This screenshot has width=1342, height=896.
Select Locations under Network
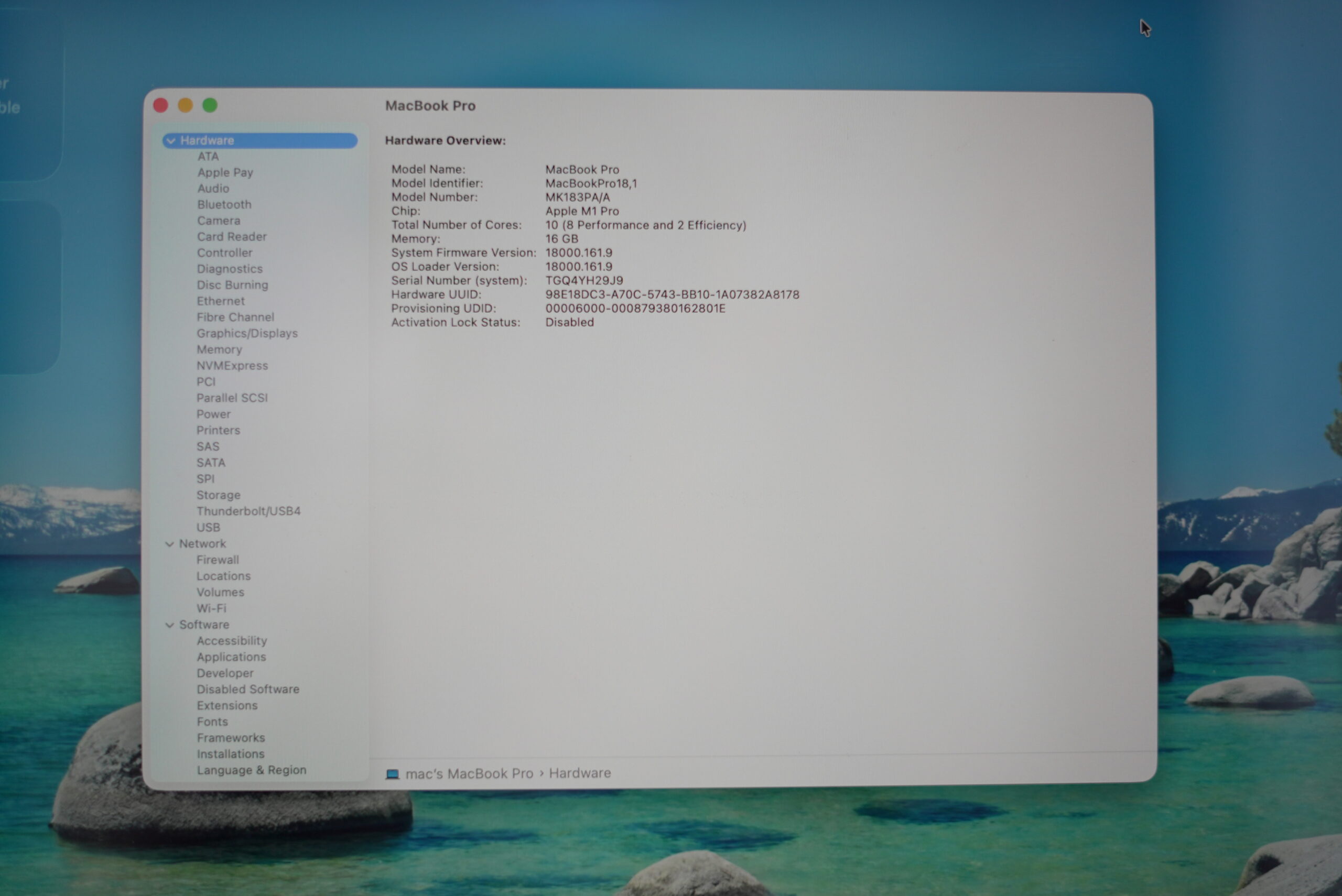coord(223,576)
